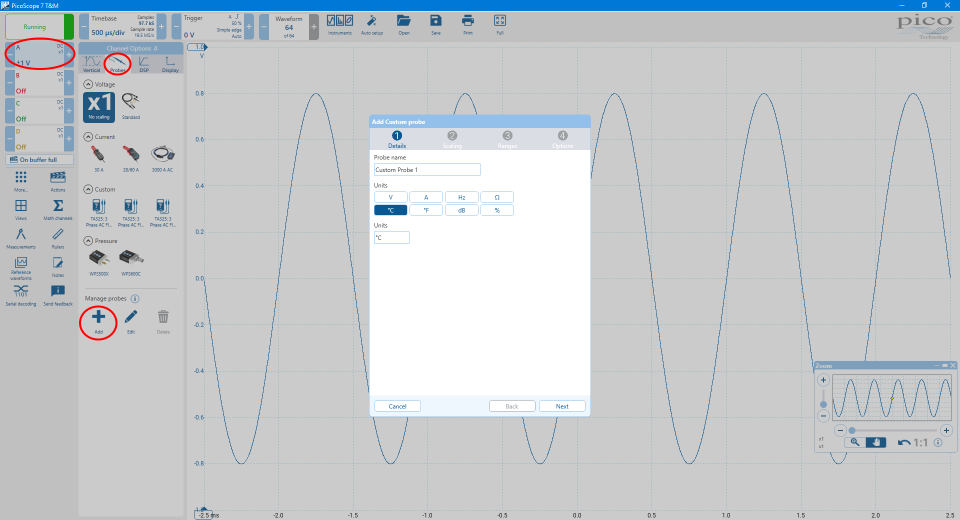Select the Hz unit option
The width and height of the screenshot is (960, 520).
click(x=461, y=197)
